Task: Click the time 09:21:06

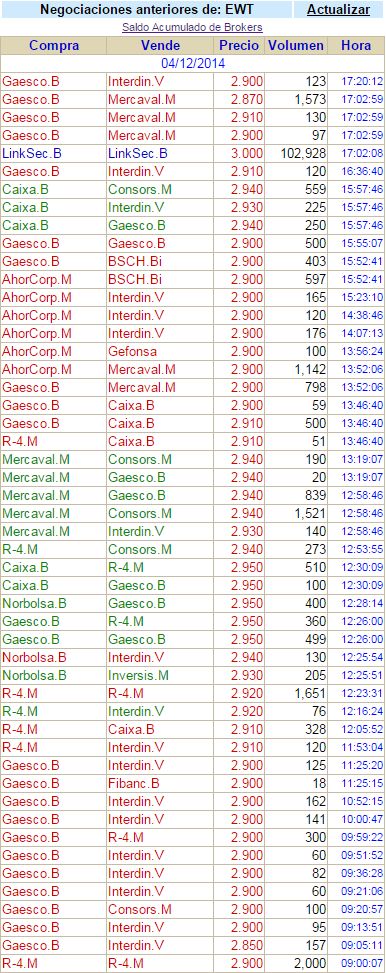Action: pos(362,891)
